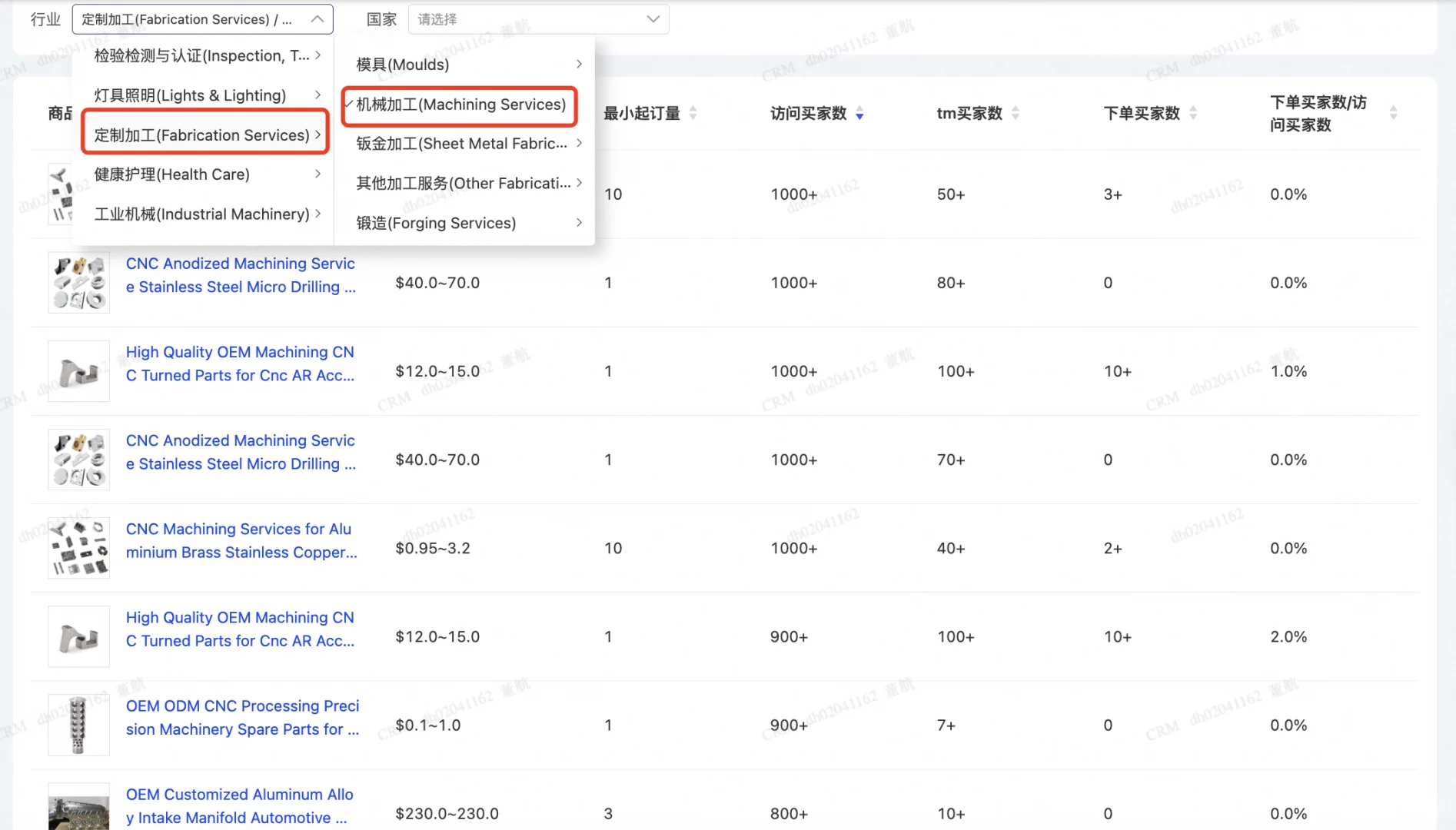Click the tm买家数 column header
The width and height of the screenshot is (1456, 830).
(x=969, y=113)
